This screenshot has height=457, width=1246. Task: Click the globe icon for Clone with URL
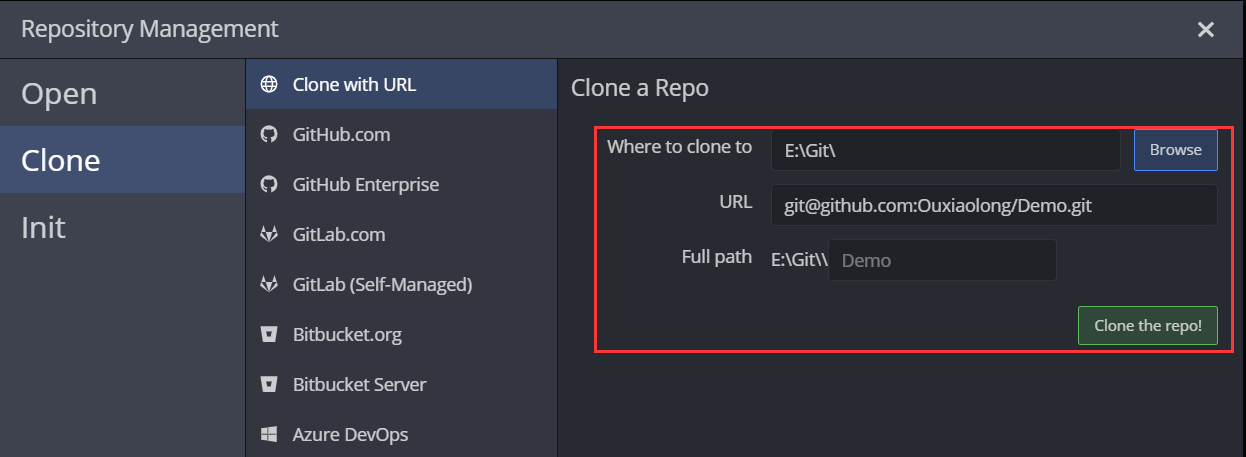point(268,84)
